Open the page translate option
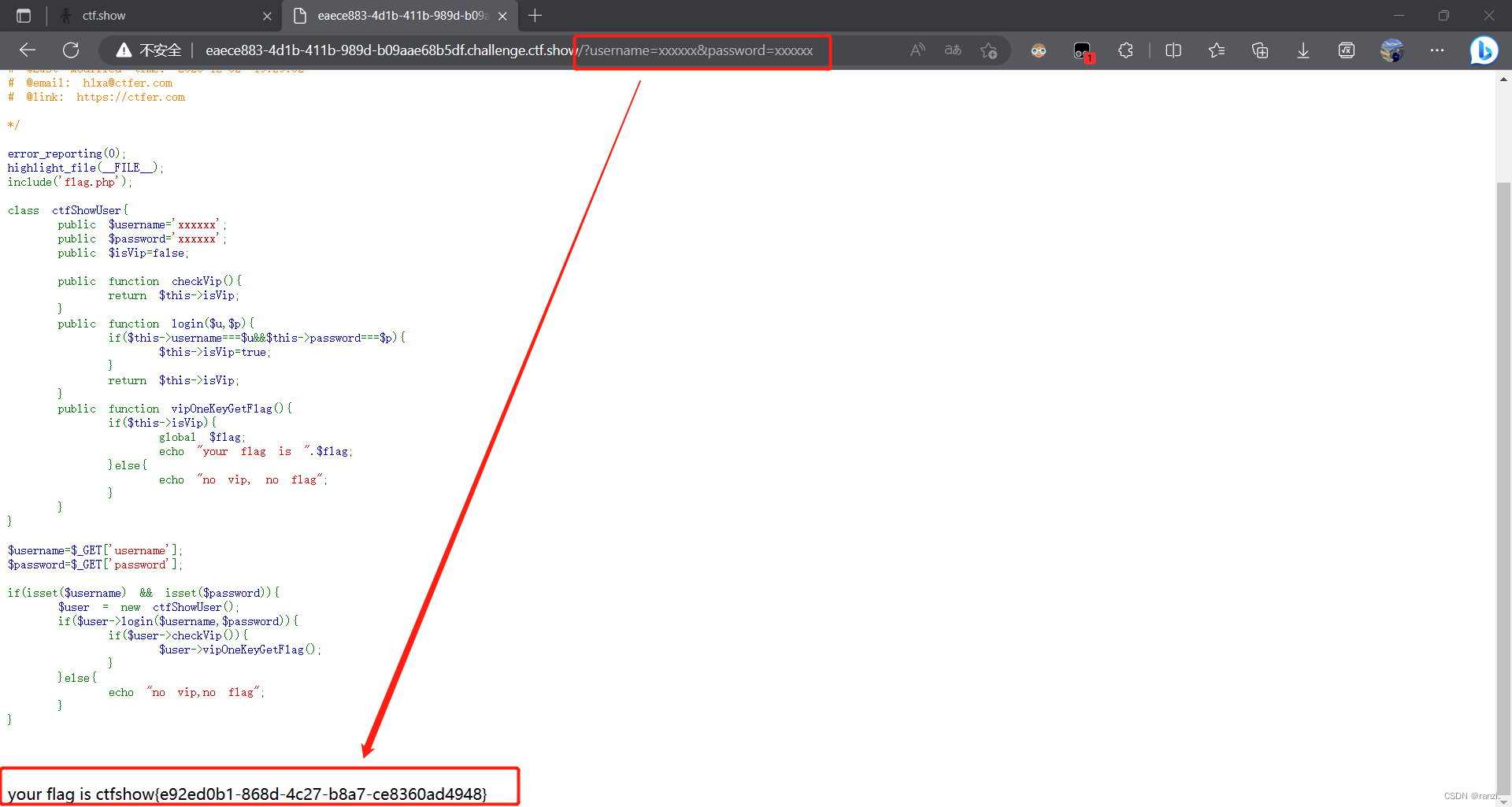Viewport: 1512px width, 807px height. (953, 50)
